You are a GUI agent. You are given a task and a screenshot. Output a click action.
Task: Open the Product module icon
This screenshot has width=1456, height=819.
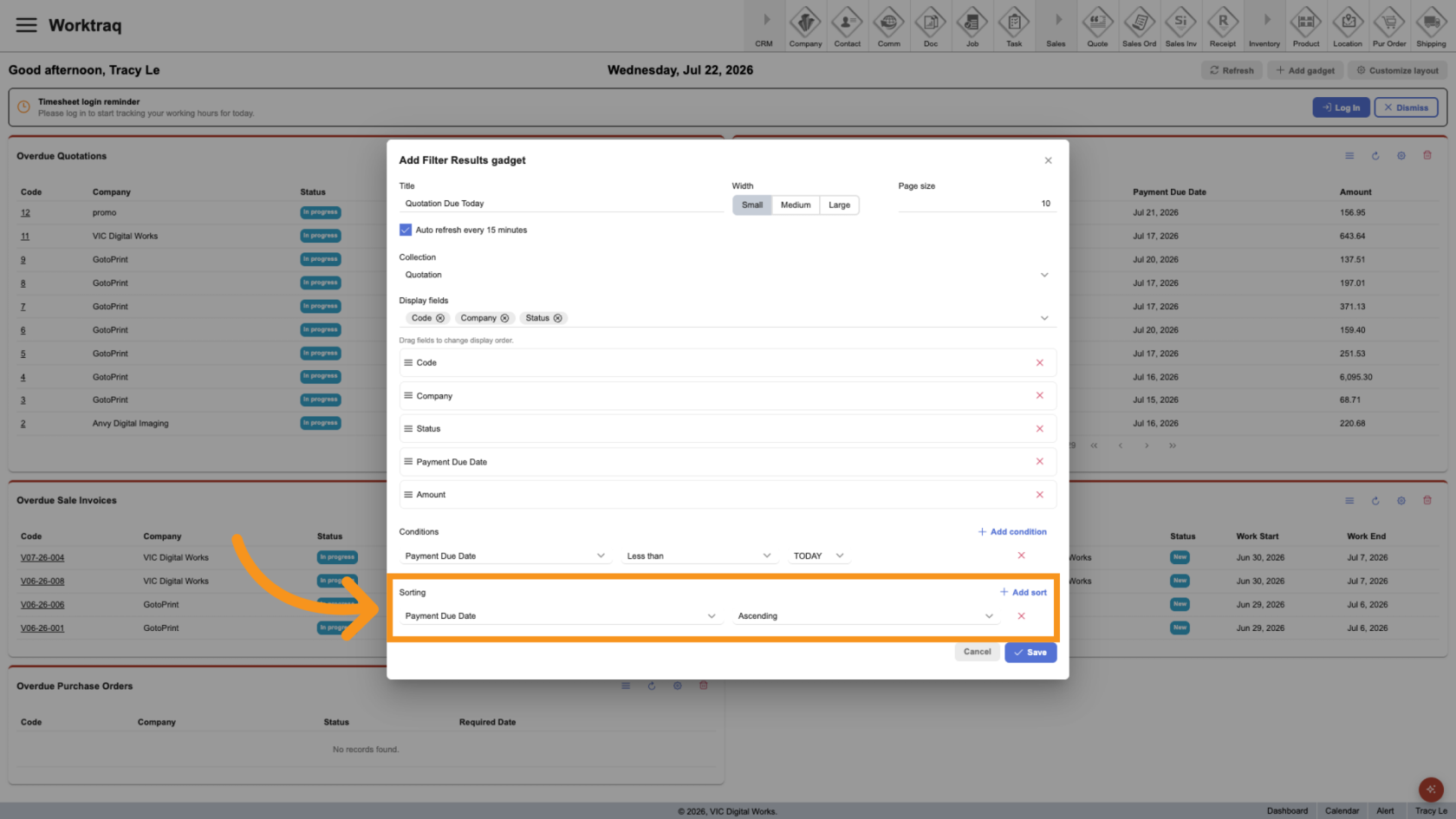point(1305,26)
